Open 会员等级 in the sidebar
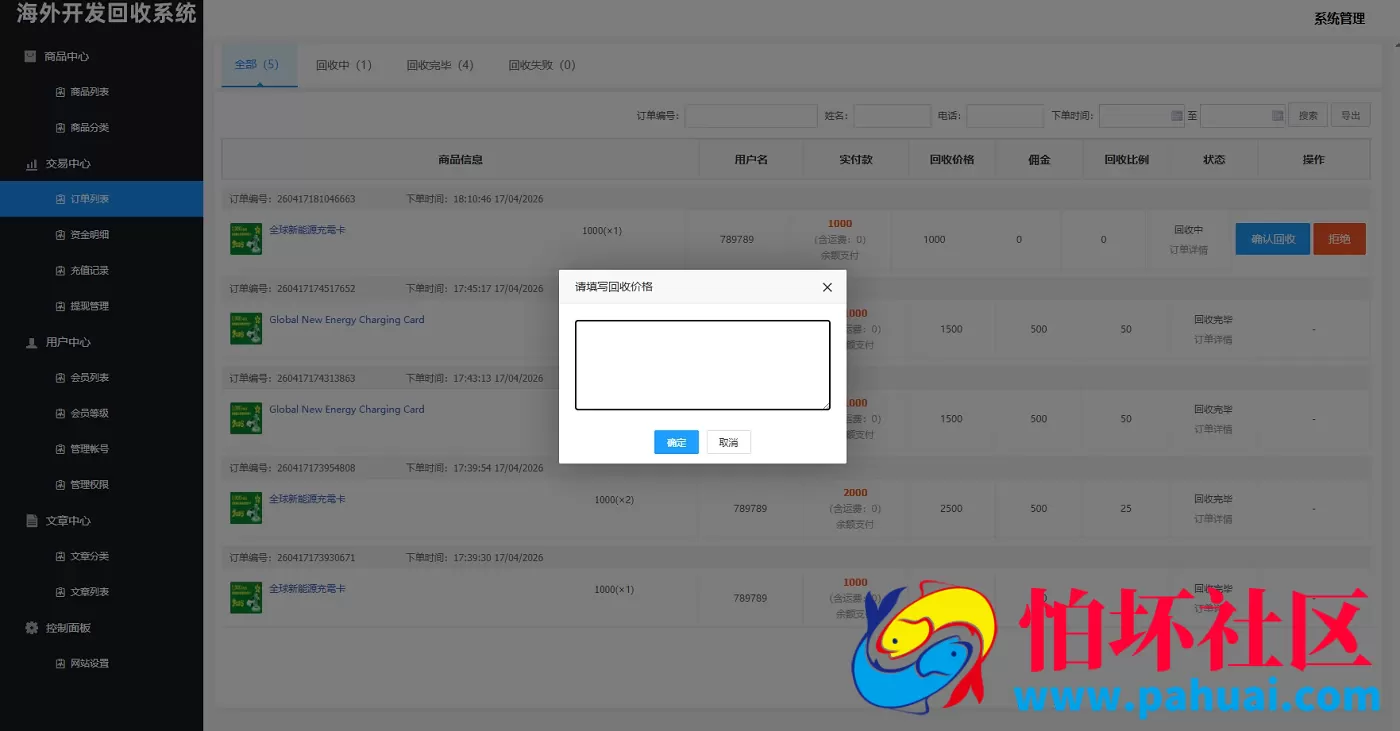1400x731 pixels. pos(89,413)
